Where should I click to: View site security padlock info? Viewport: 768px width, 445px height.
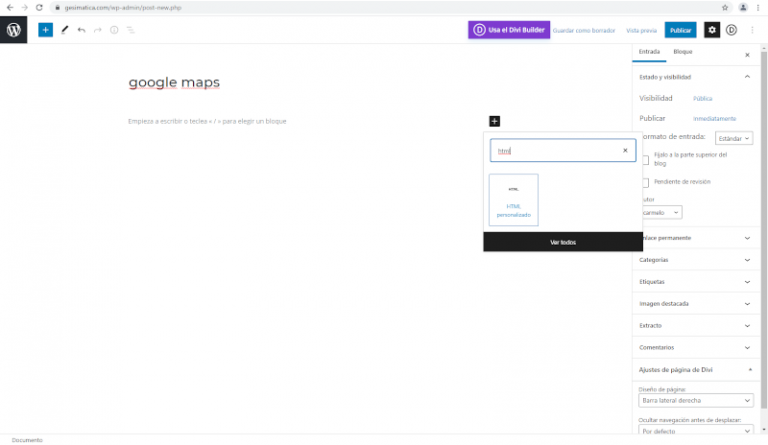click(57, 7)
